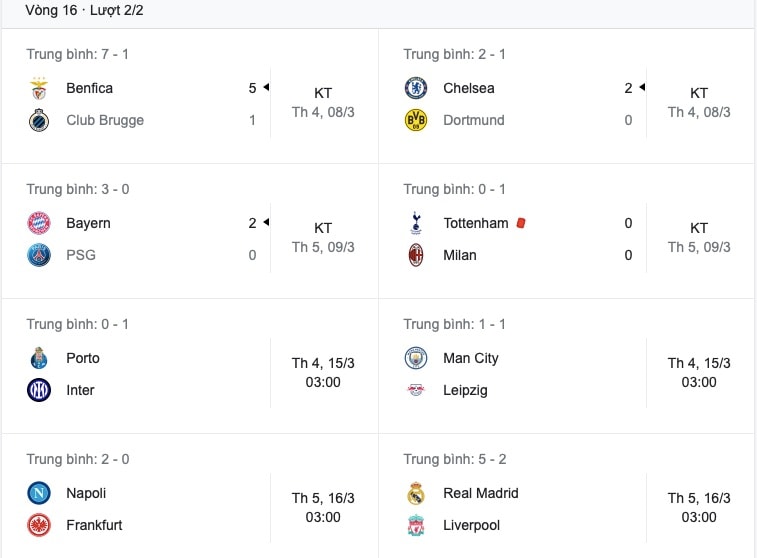Open the Frankfurt team name link
757x558 pixels.
pos(94,525)
